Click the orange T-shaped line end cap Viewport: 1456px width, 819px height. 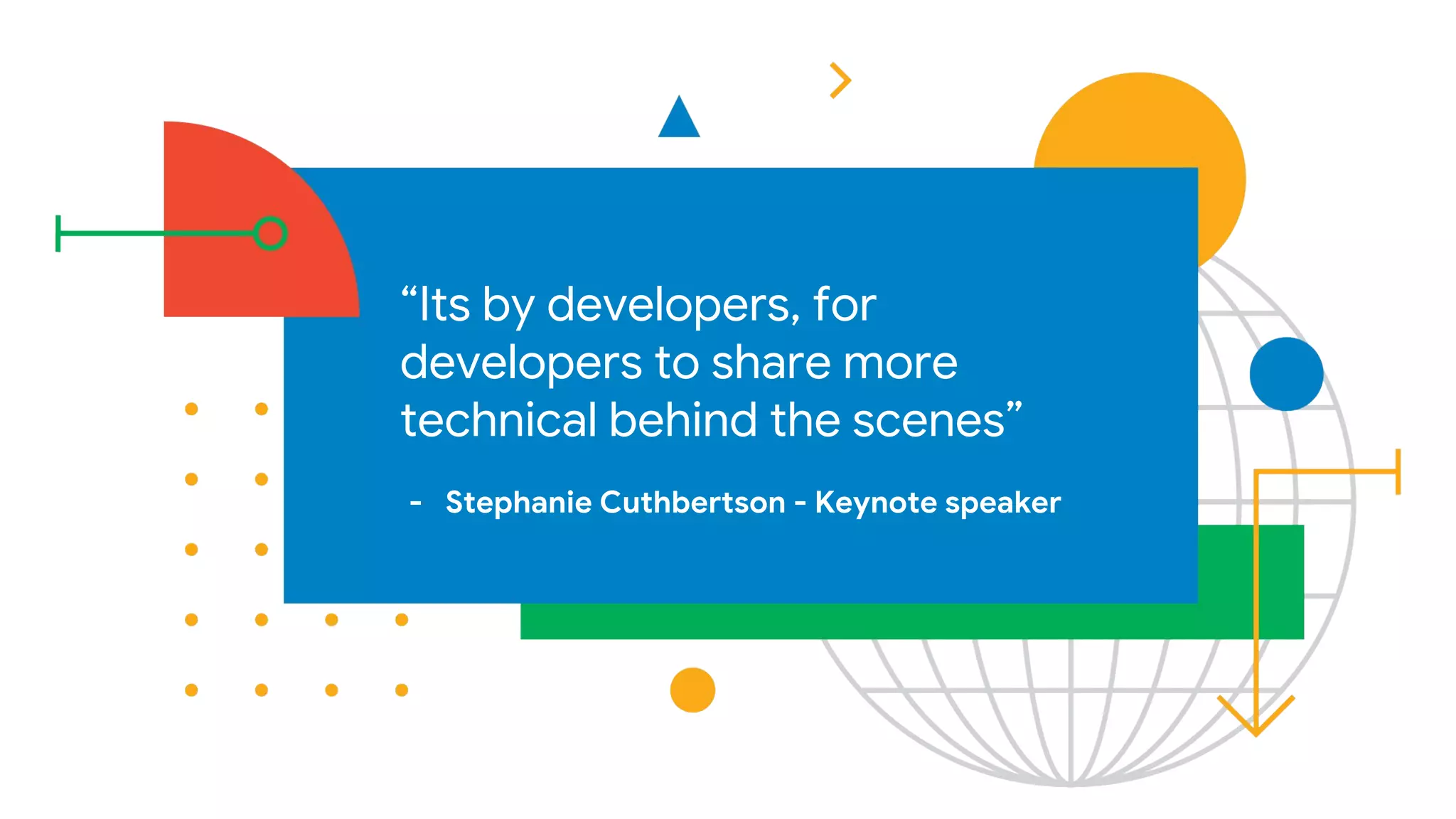click(1398, 471)
